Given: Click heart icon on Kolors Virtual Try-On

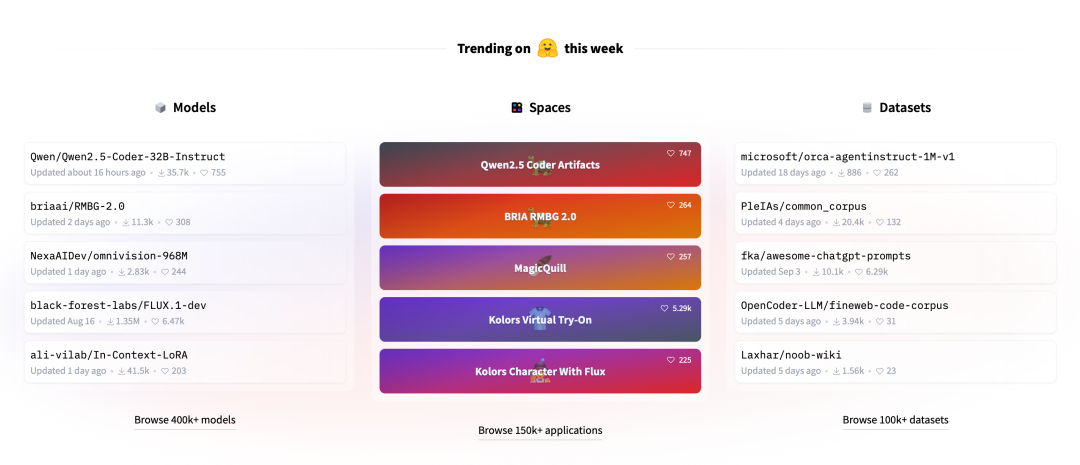Looking at the screenshot, I should click(665, 308).
